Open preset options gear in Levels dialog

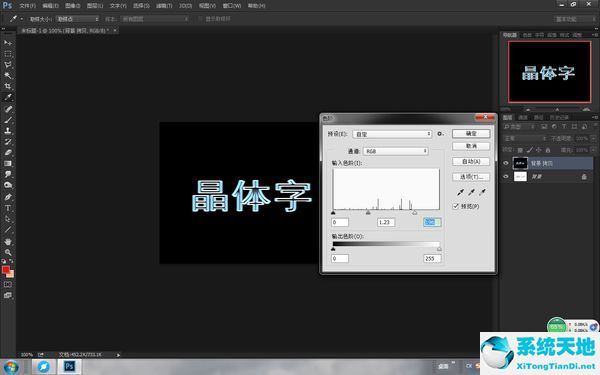[440, 134]
